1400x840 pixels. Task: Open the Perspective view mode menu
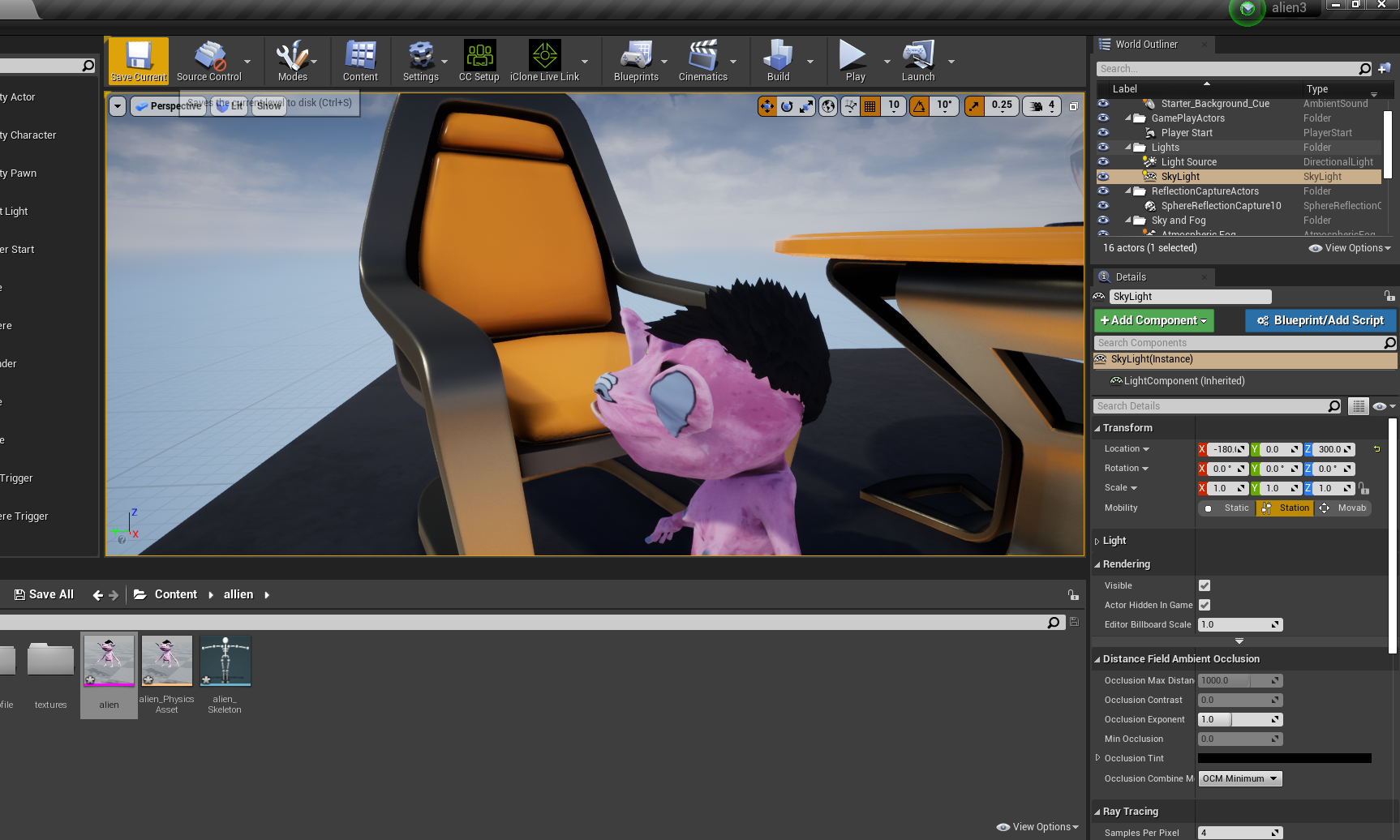tap(167, 106)
